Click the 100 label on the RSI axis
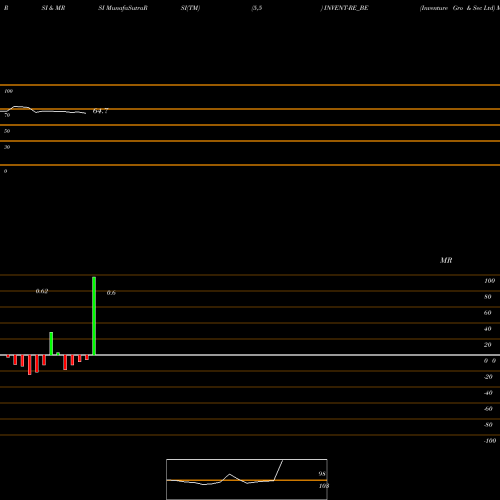Screen dimensions: 500x500 9,91
